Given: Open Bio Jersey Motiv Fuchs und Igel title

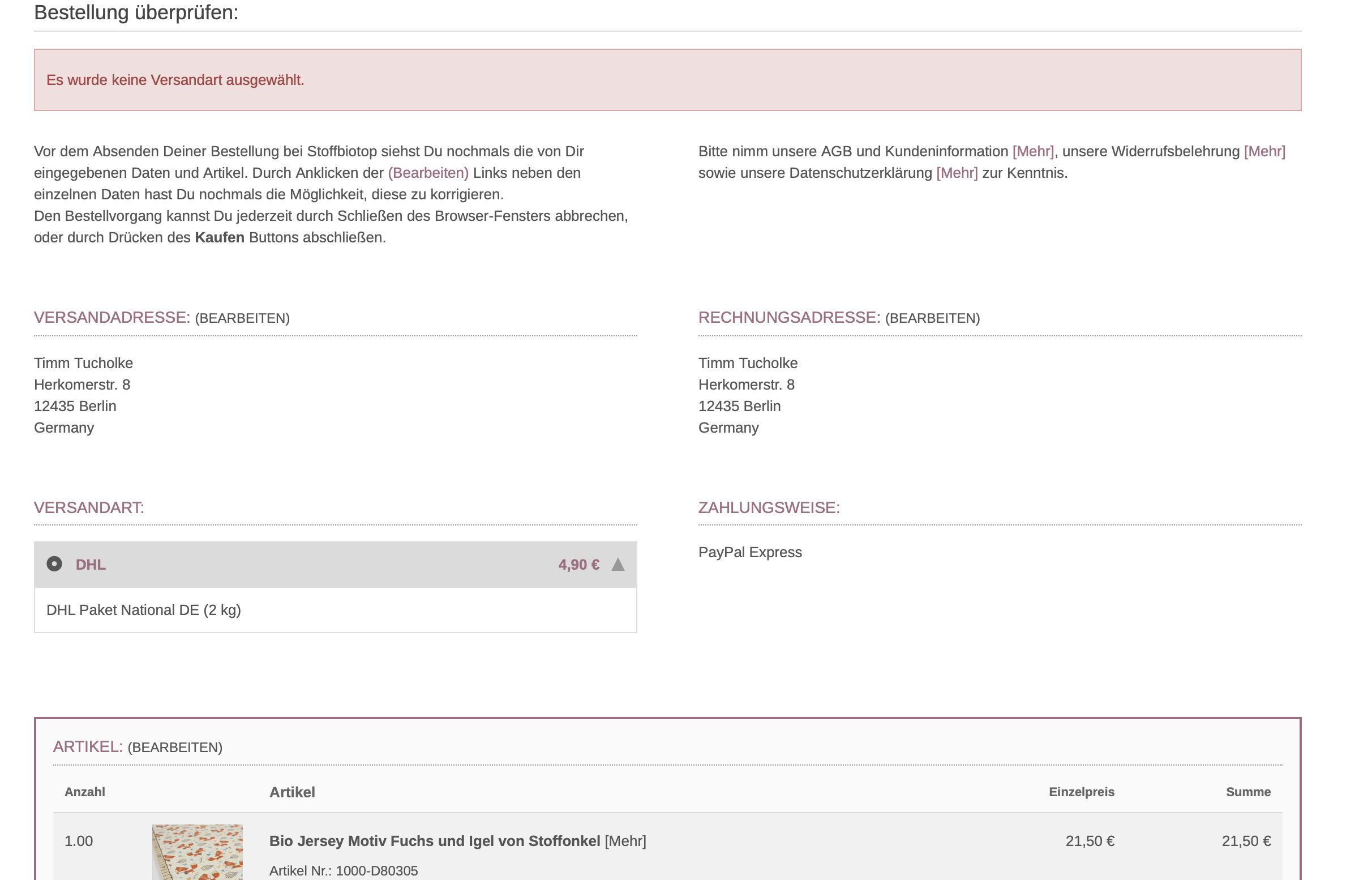Looking at the screenshot, I should 434,841.
